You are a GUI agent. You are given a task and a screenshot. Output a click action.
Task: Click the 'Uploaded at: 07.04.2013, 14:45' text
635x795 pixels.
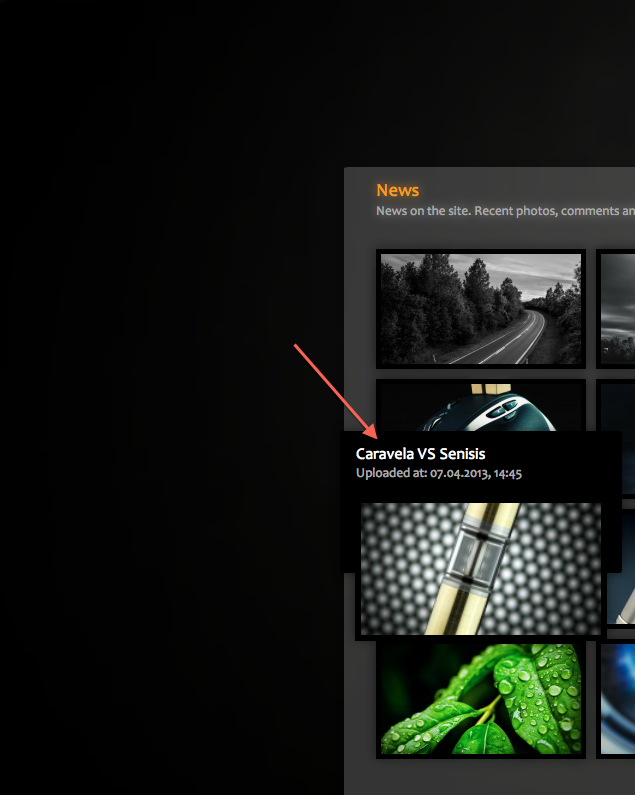[439, 473]
